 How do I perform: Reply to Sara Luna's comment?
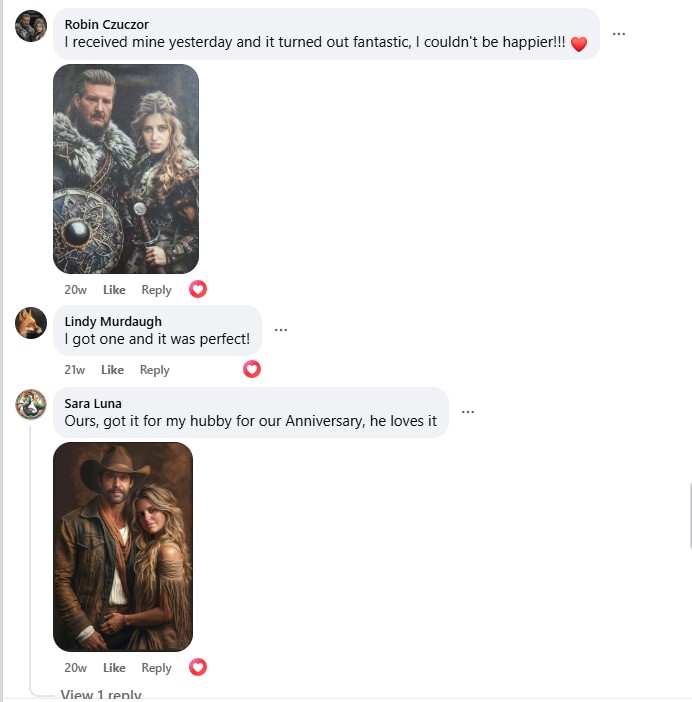point(156,668)
